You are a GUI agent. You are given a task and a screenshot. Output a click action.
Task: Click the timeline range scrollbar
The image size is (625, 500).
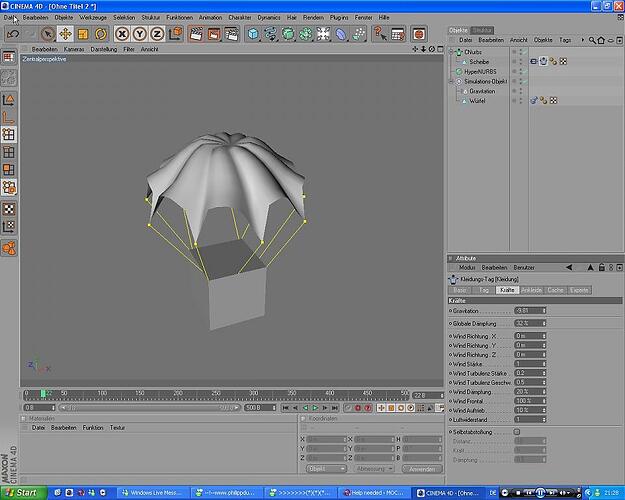[149, 408]
